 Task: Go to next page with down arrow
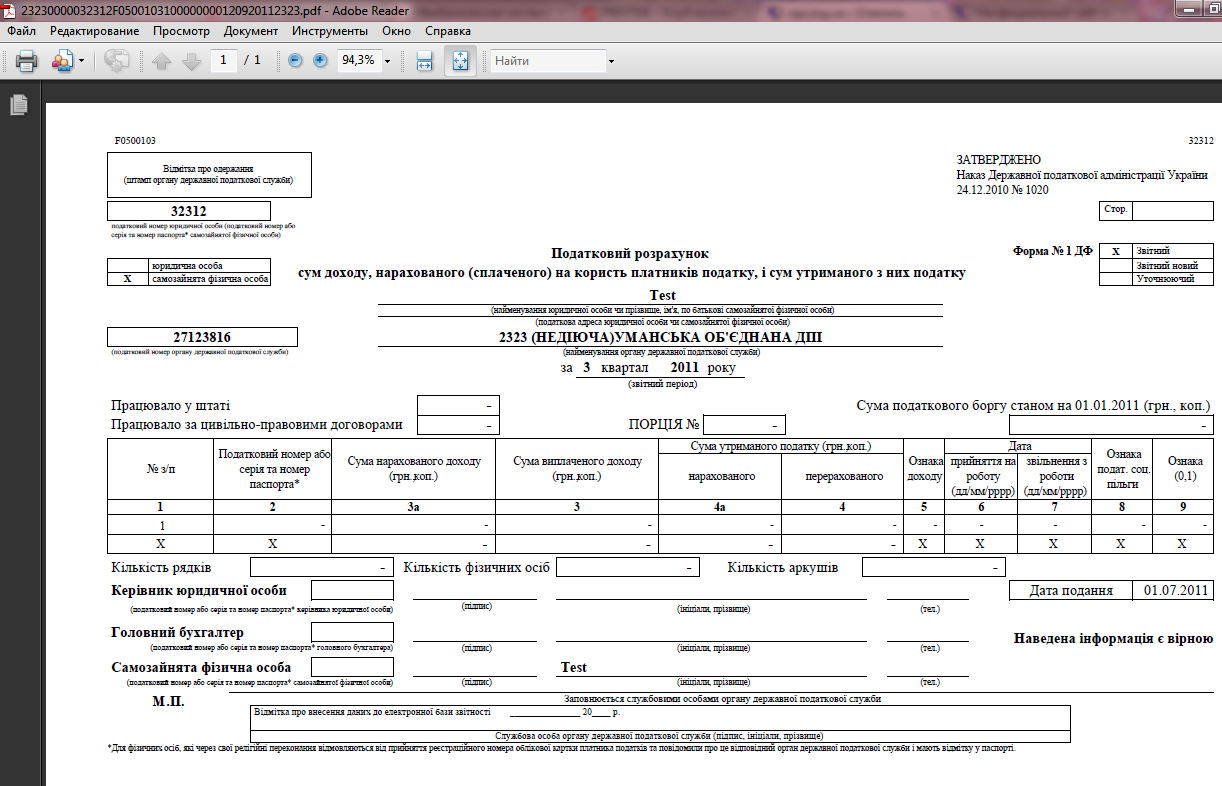tap(191, 60)
